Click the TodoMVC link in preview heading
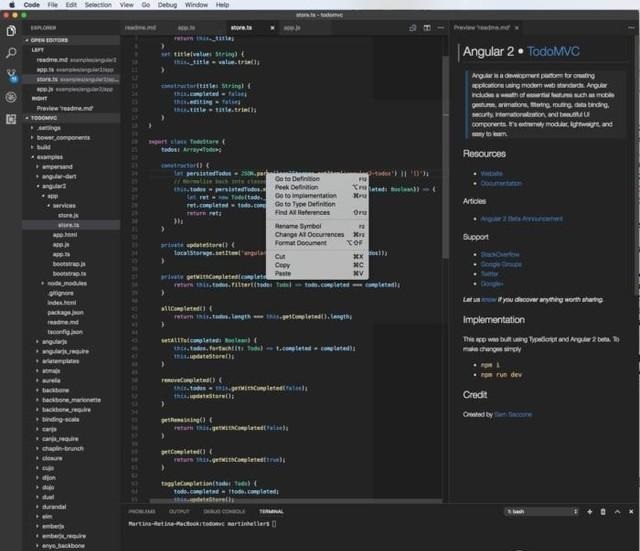The image size is (640, 551). pos(554,51)
